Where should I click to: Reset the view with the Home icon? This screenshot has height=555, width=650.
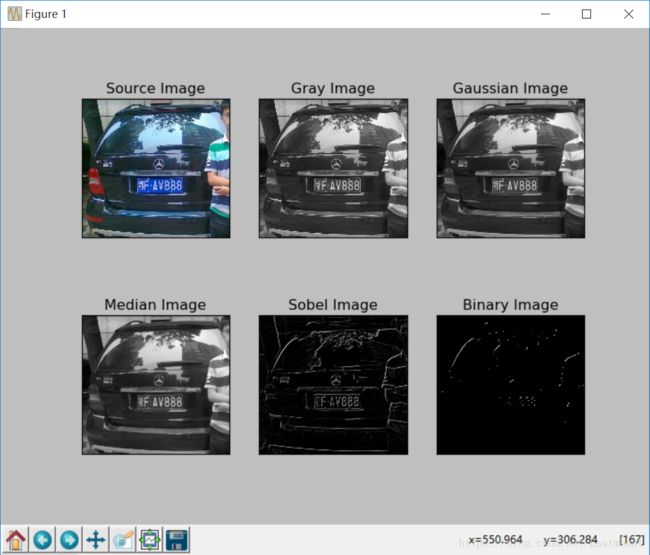(15, 540)
